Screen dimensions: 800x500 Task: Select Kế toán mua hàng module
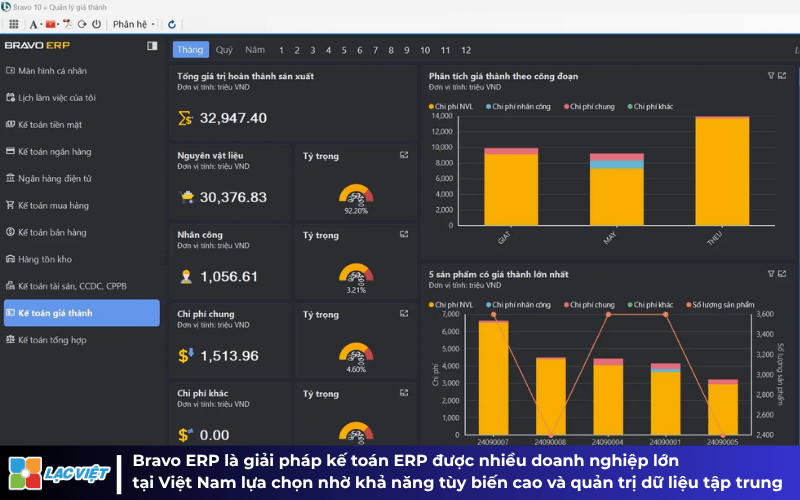[47, 205]
